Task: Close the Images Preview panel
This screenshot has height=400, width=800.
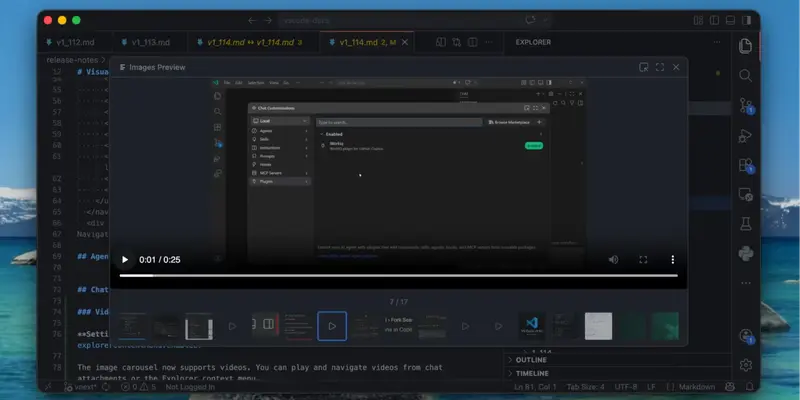Action: 676,67
